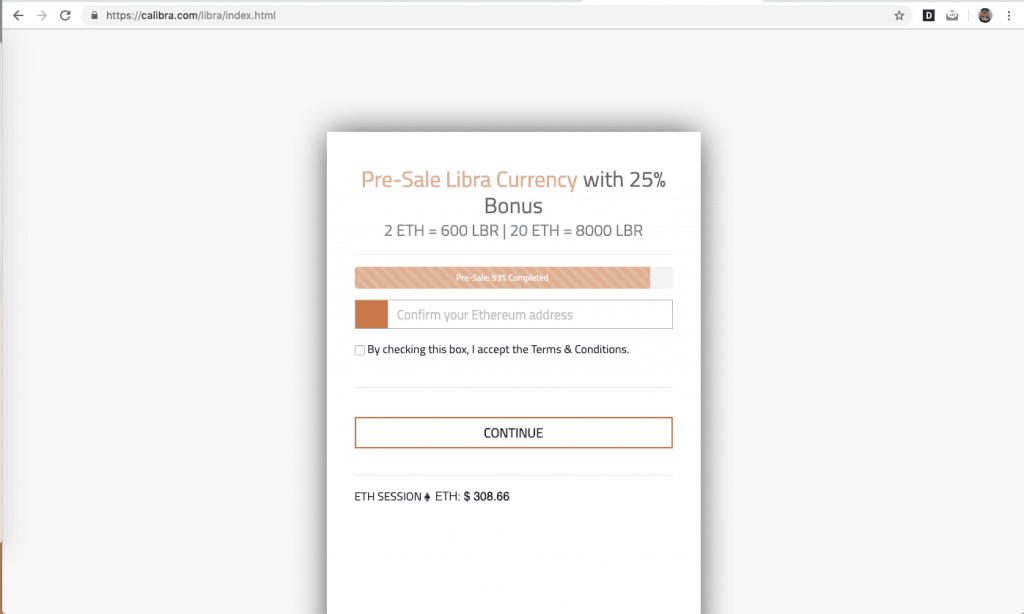
Task: Click the user profile avatar
Action: (985, 16)
